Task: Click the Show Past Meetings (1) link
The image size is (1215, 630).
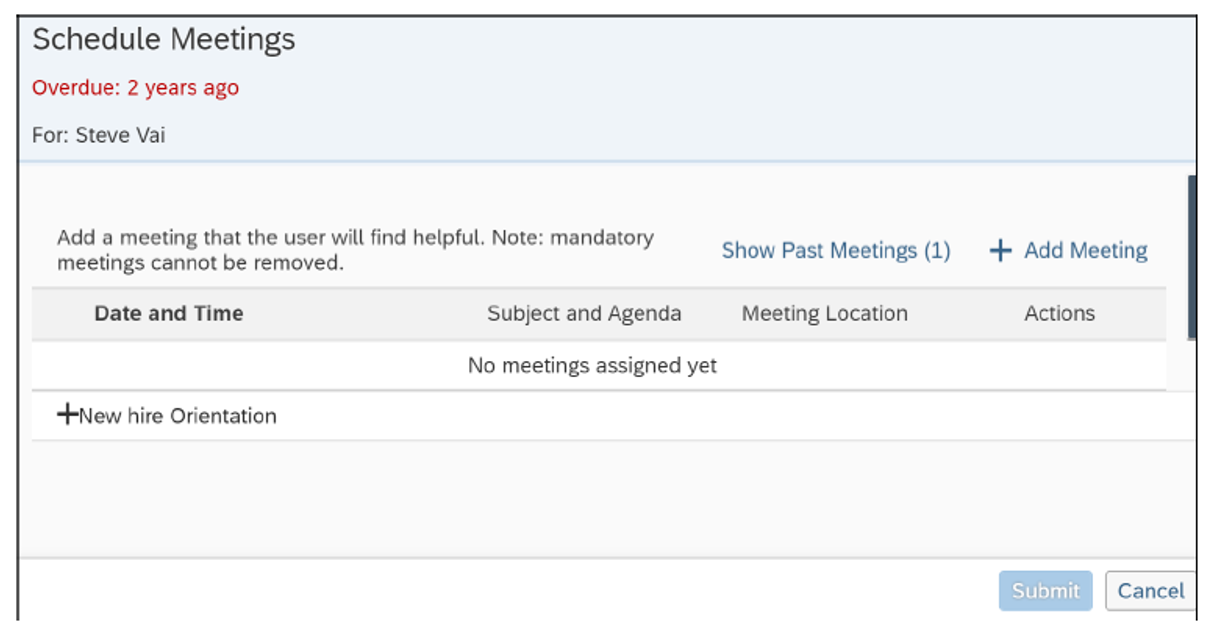Action: click(x=836, y=250)
